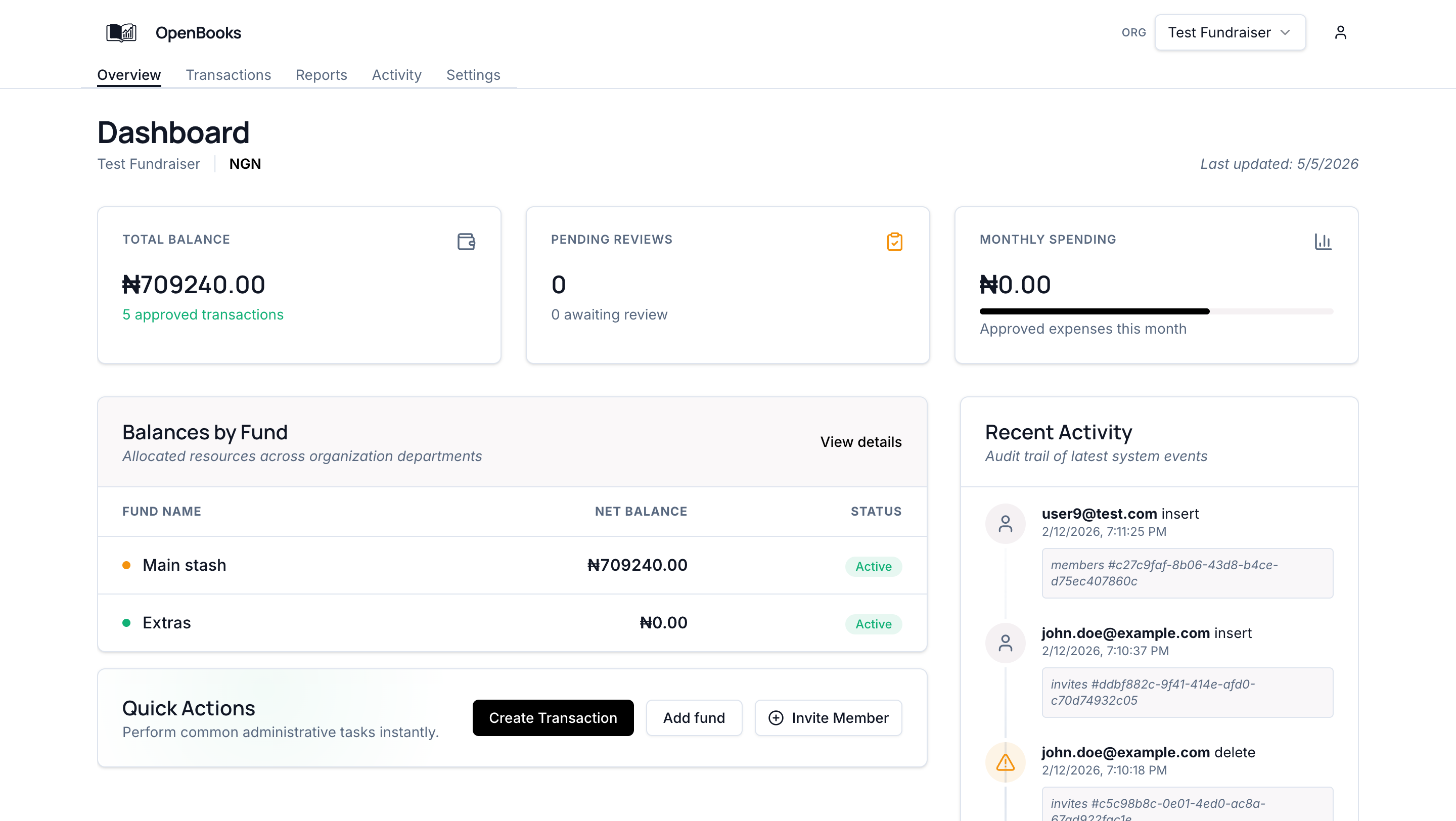This screenshot has height=821, width=1456.
Task: Click the Active badge for Extras
Action: 873,624
